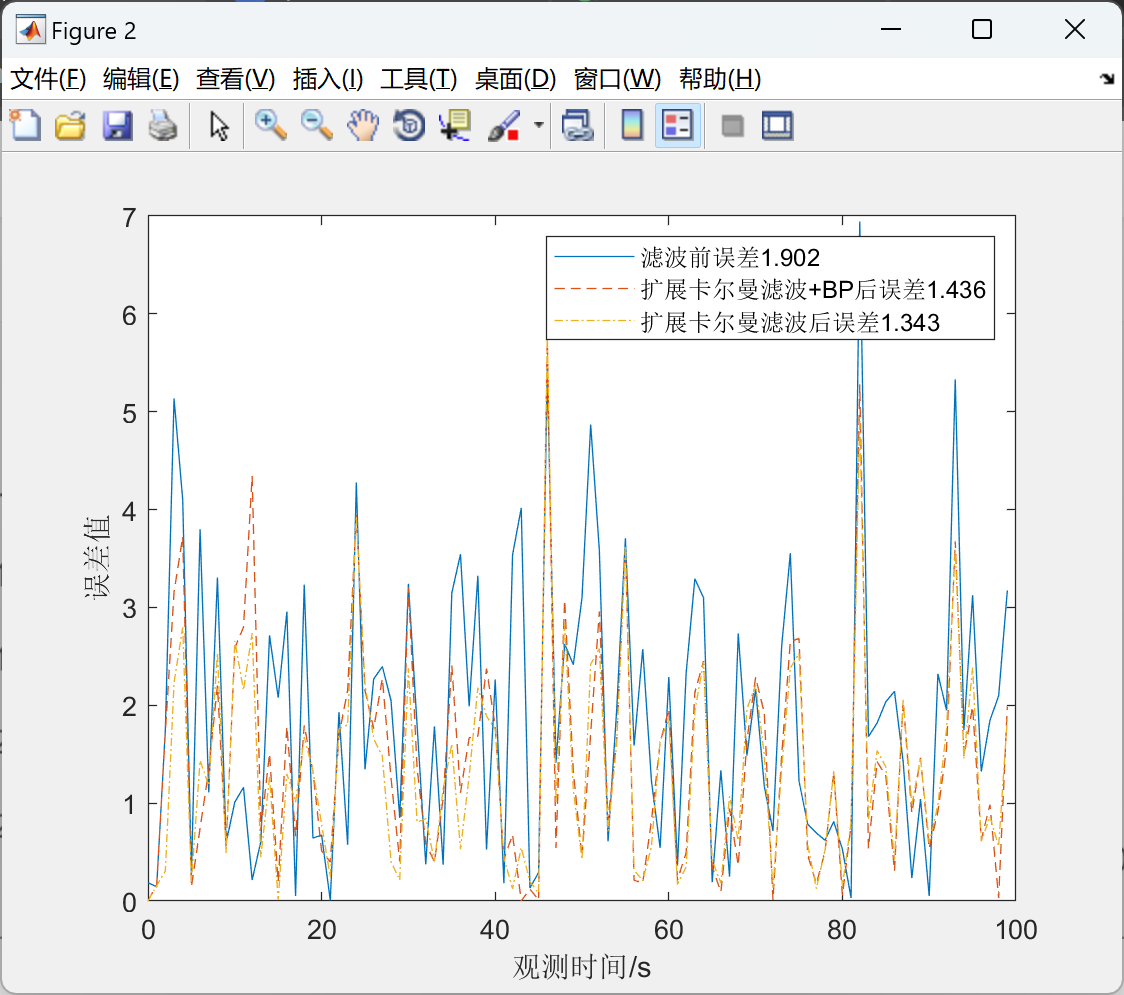Activate the Zoom Out magnifier tool
This screenshot has height=995, width=1124.
pos(316,125)
